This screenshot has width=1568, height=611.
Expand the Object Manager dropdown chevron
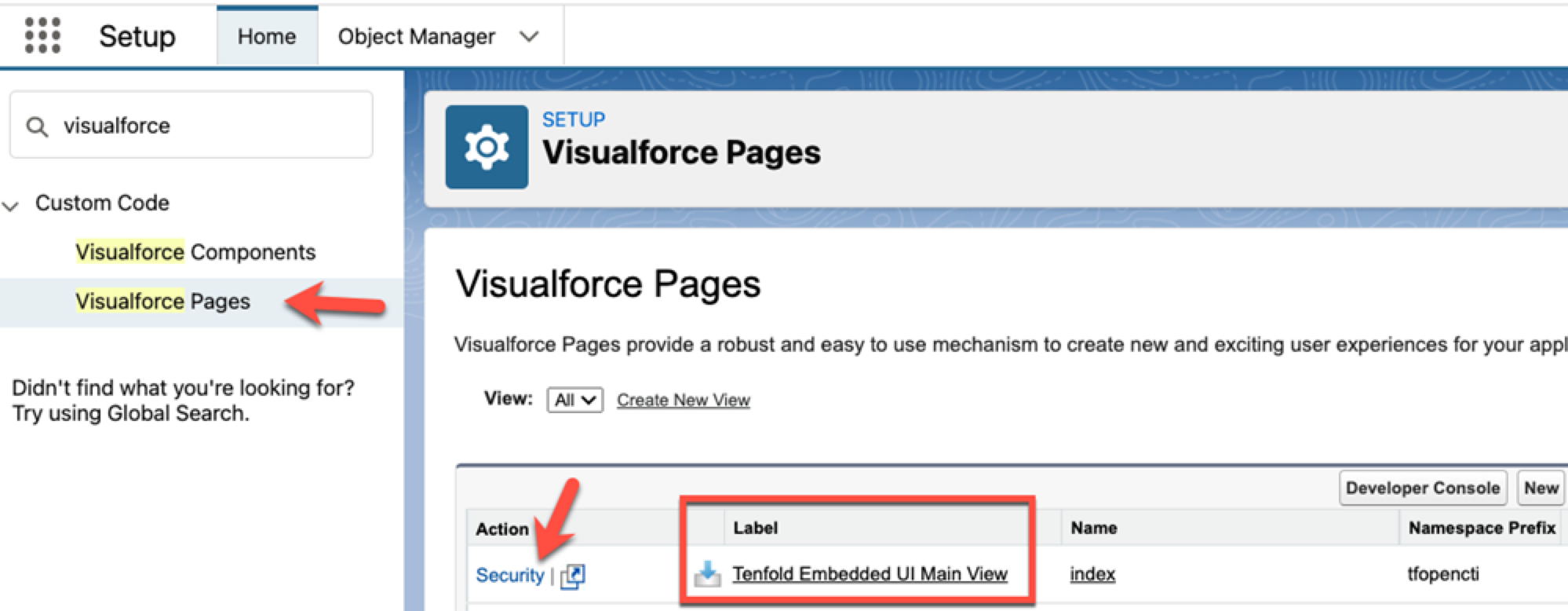click(530, 37)
